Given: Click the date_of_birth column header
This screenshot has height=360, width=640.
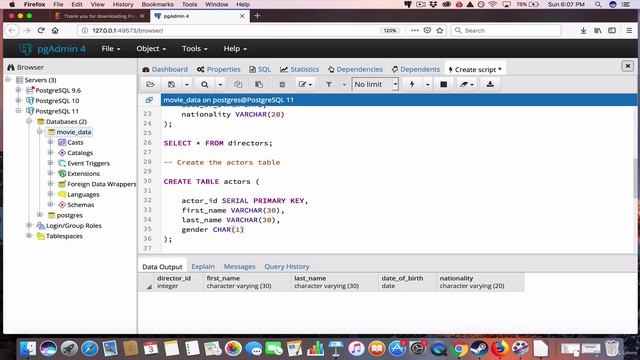Looking at the screenshot, I should (x=407, y=282).
